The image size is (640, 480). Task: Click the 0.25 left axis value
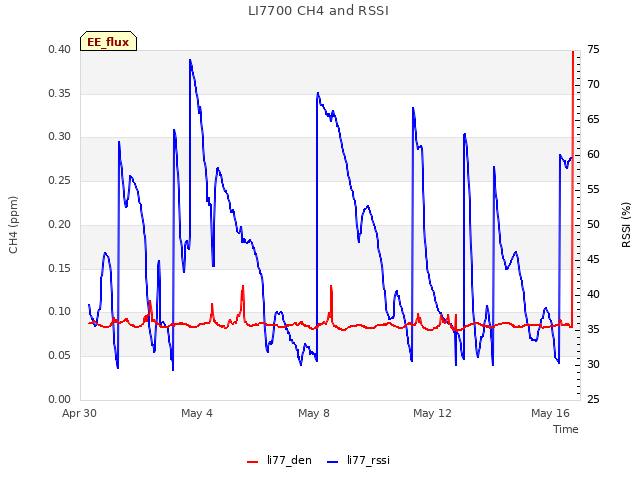60,180
